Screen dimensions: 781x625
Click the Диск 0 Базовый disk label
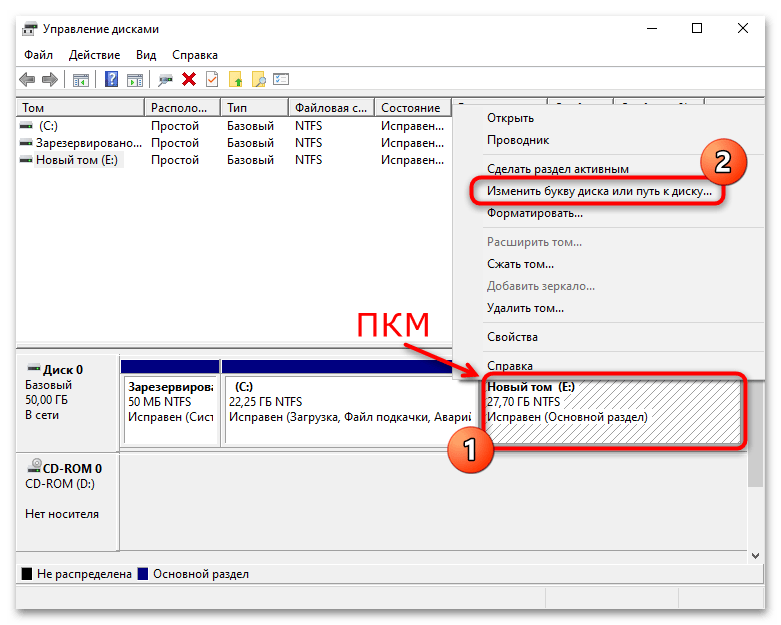pyautogui.click(x=67, y=402)
